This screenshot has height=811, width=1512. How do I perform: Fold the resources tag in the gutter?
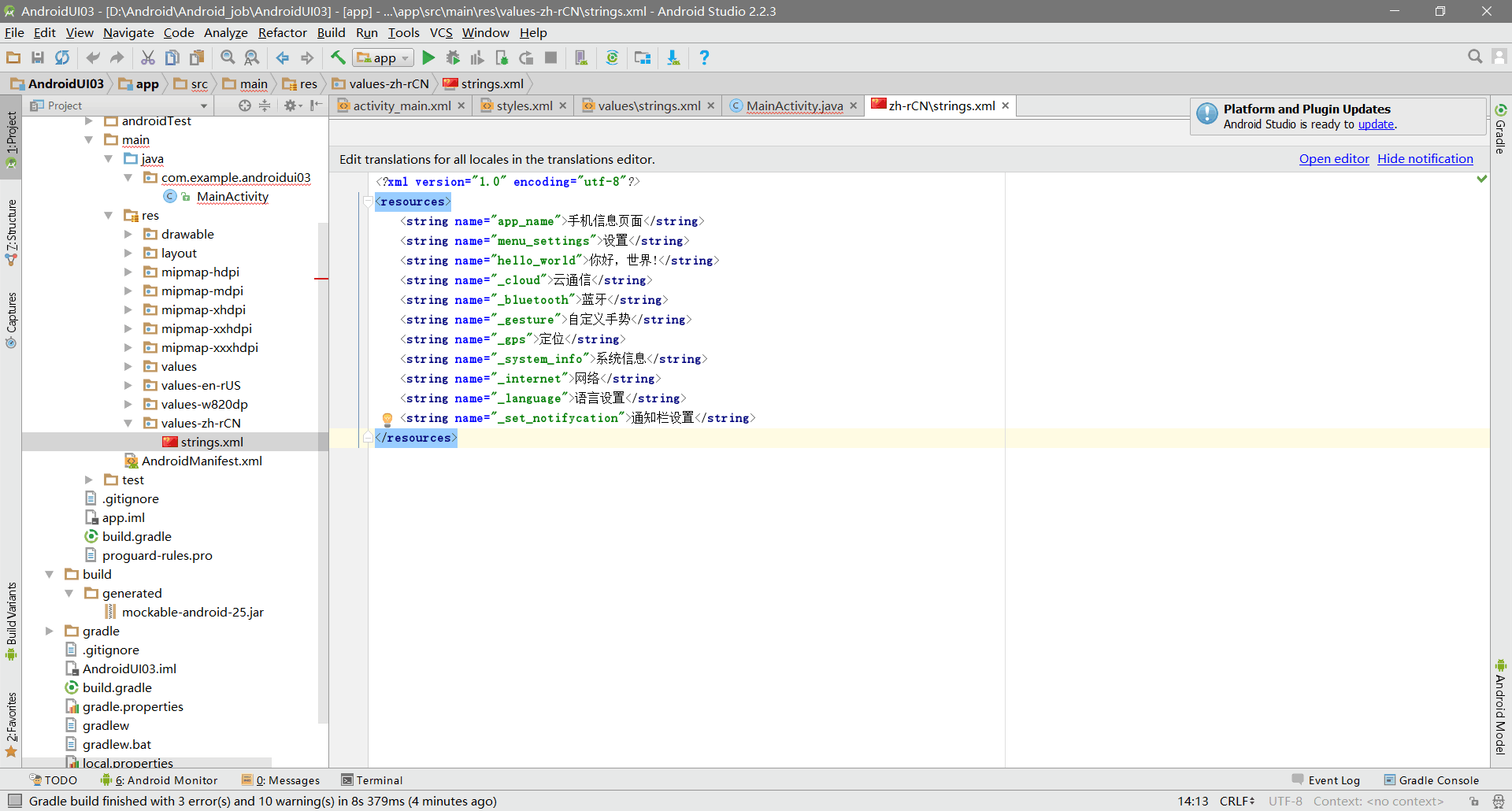[367, 202]
